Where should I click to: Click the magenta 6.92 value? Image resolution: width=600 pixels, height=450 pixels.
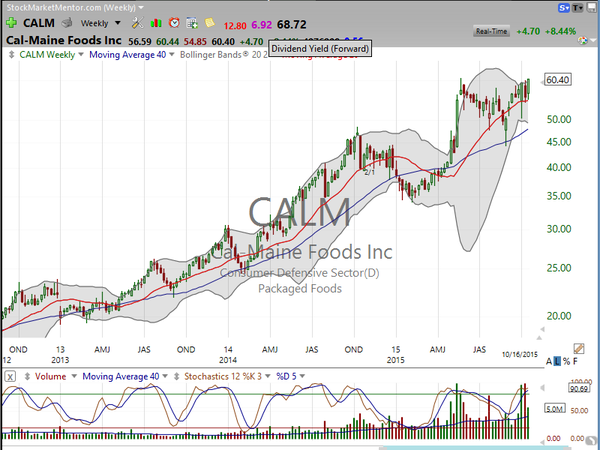[261, 25]
